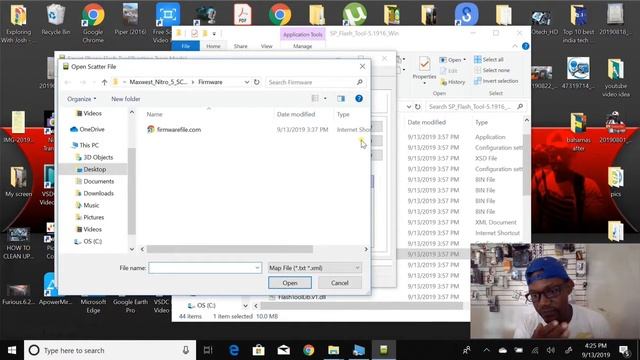Refresh the Firmware folder listing
Screen dimensions: 640x360
tap(256, 82)
